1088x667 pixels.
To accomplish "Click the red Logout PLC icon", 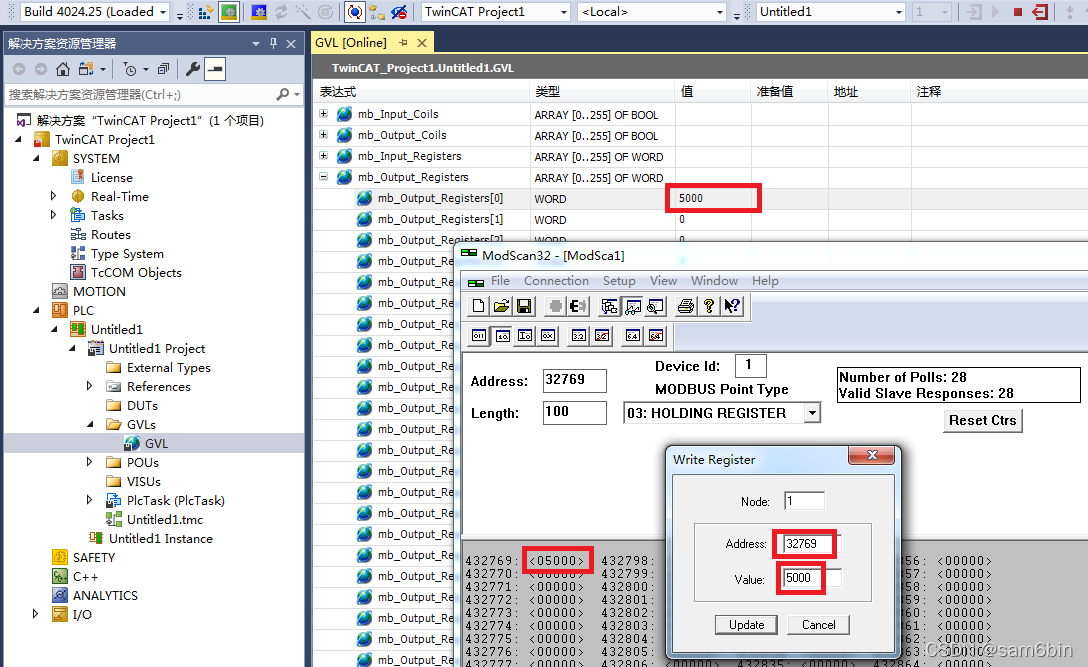I will click(x=1040, y=12).
